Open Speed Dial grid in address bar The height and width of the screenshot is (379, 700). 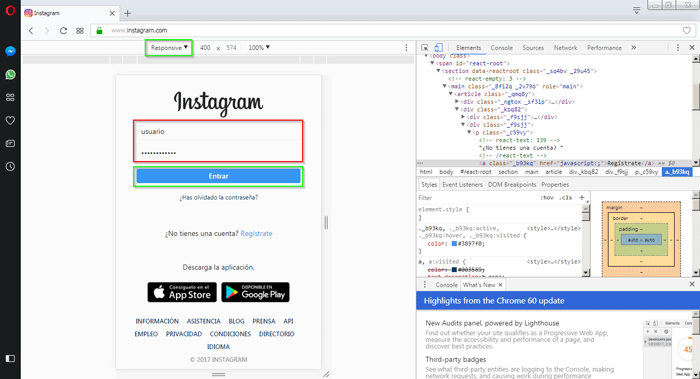(80, 30)
